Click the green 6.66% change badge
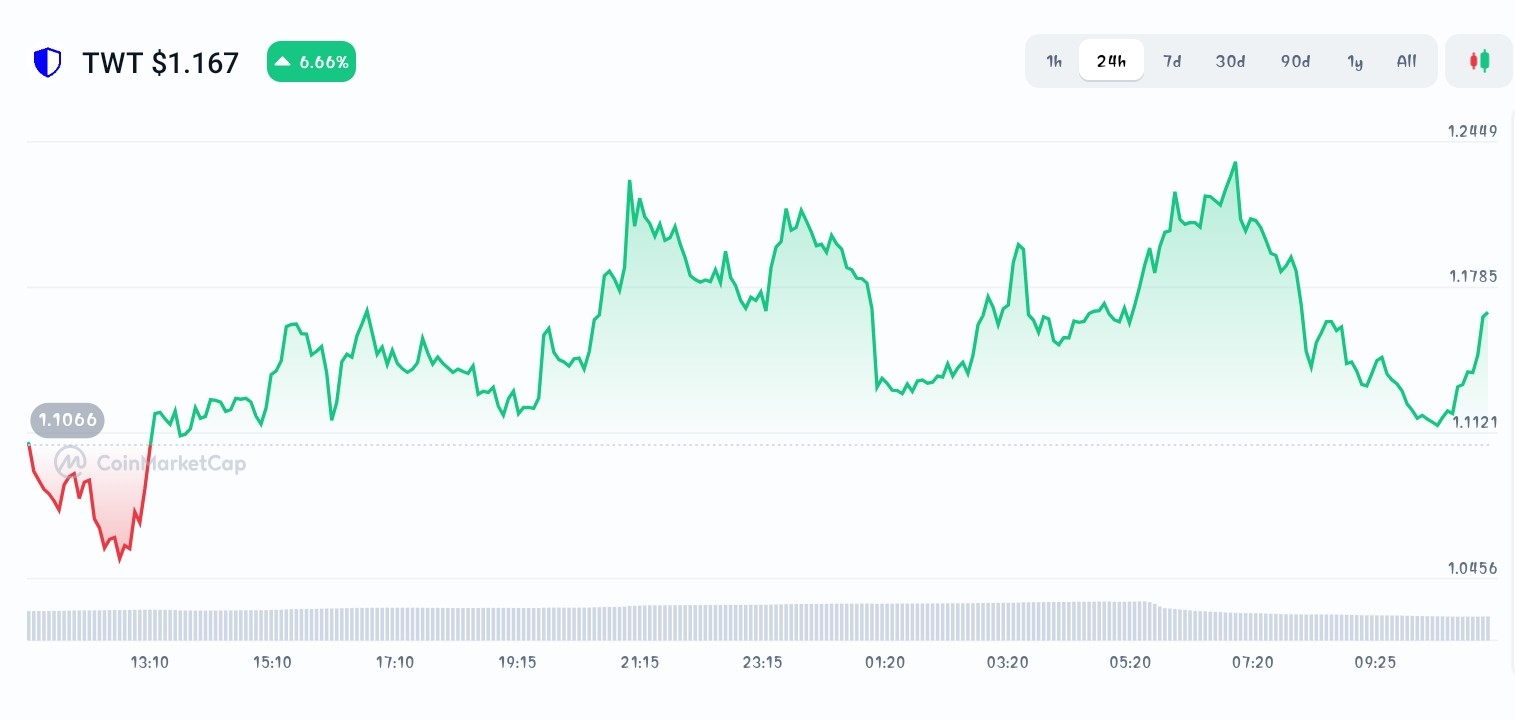The image size is (1515, 720). (x=311, y=62)
